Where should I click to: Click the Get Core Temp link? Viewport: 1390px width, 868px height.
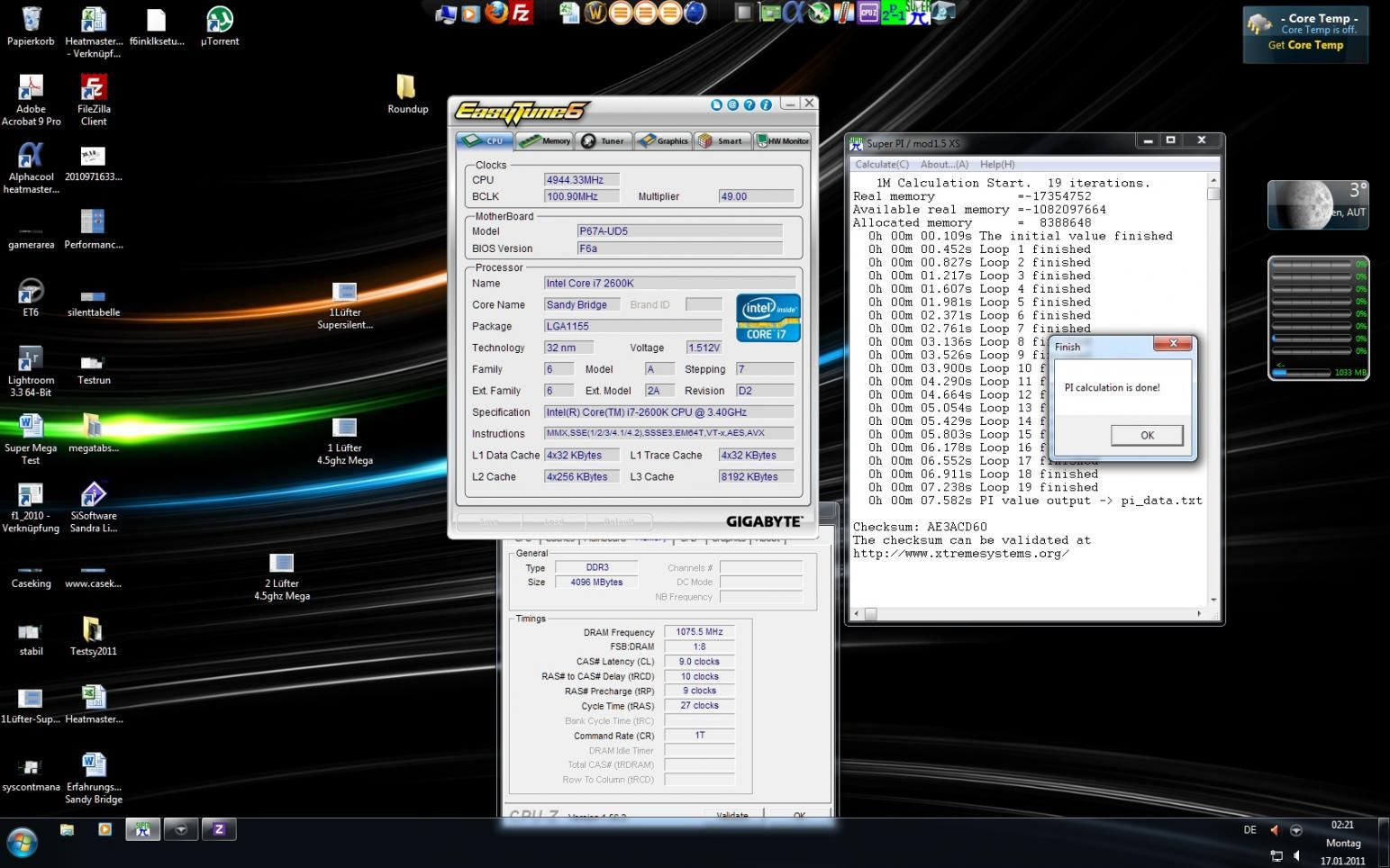[x=1305, y=45]
